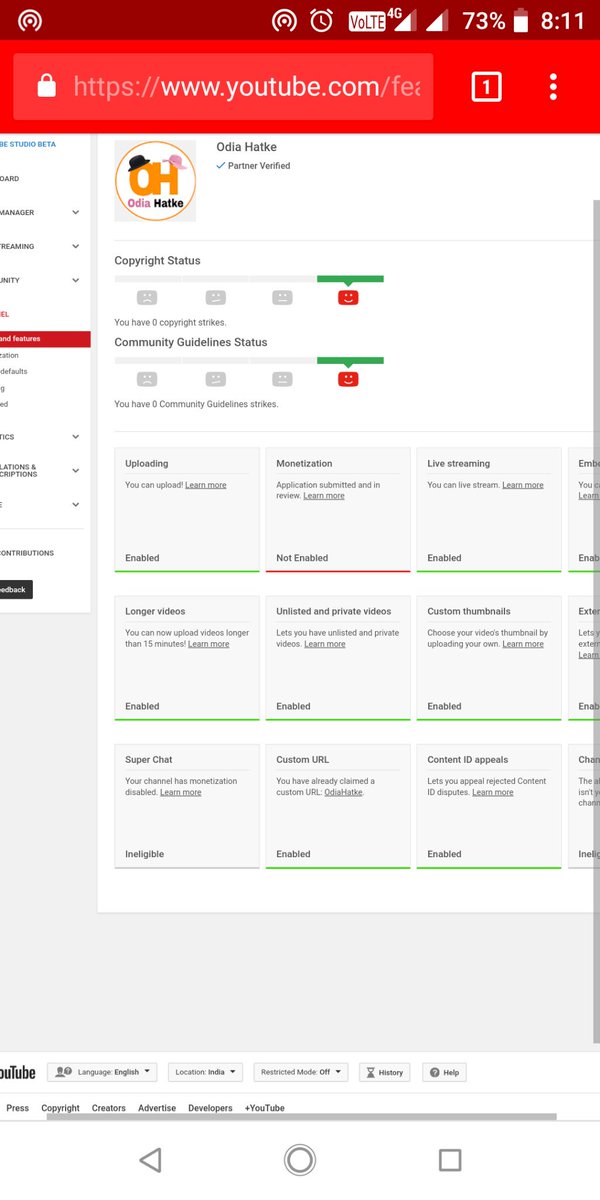The width and height of the screenshot is (600, 1200).
Task: Click the Copyright Status green progress bar
Action: coord(350,279)
